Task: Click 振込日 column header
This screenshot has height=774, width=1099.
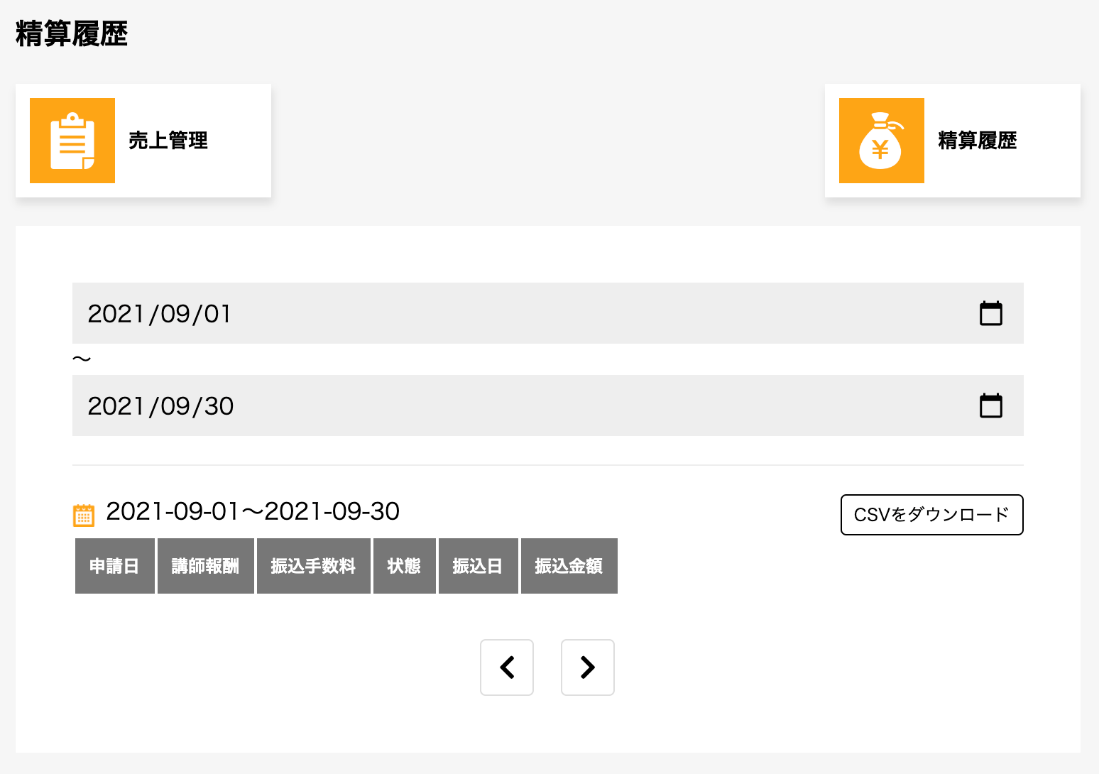Action: pos(478,566)
